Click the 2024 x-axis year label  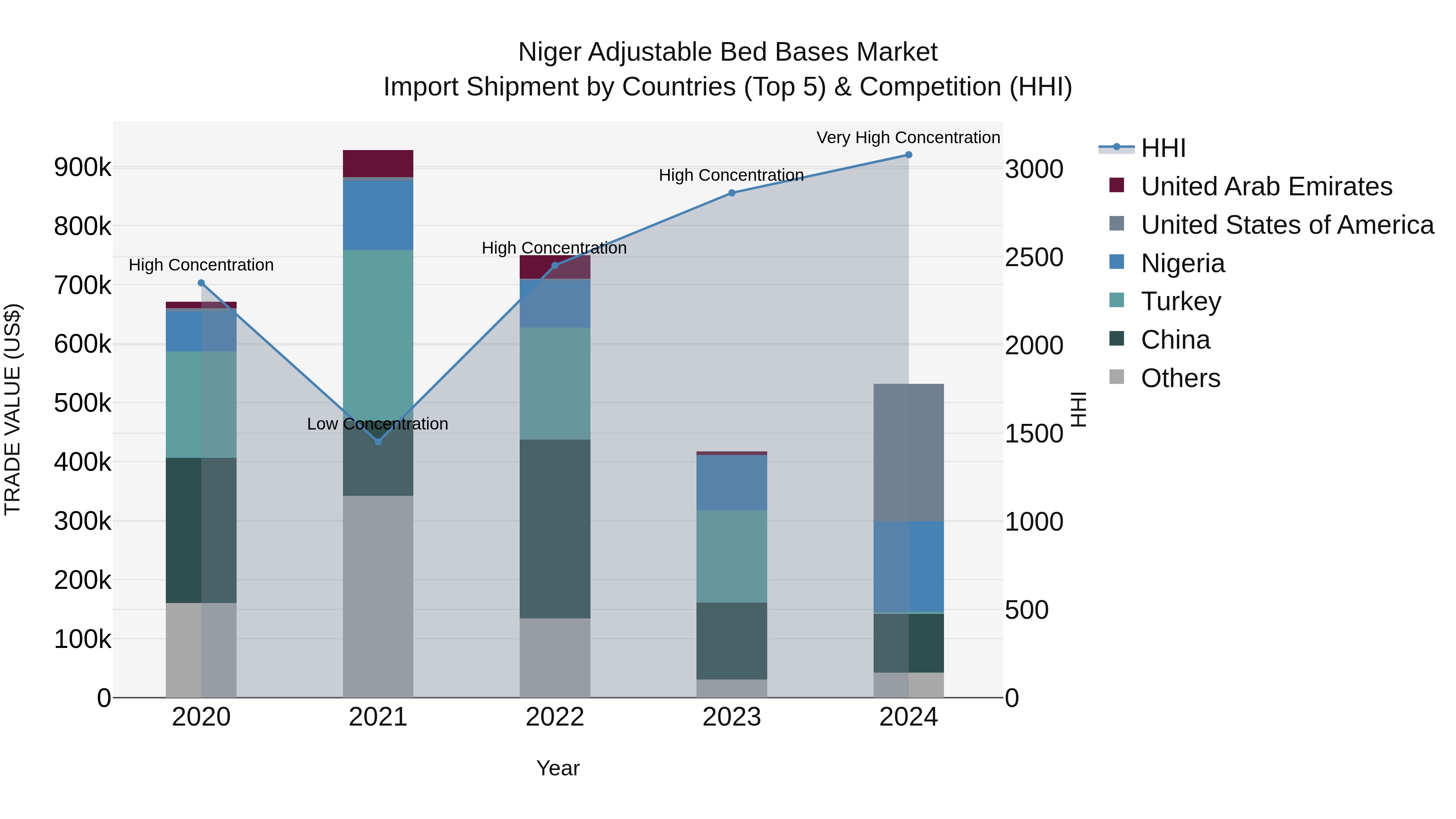(909, 717)
